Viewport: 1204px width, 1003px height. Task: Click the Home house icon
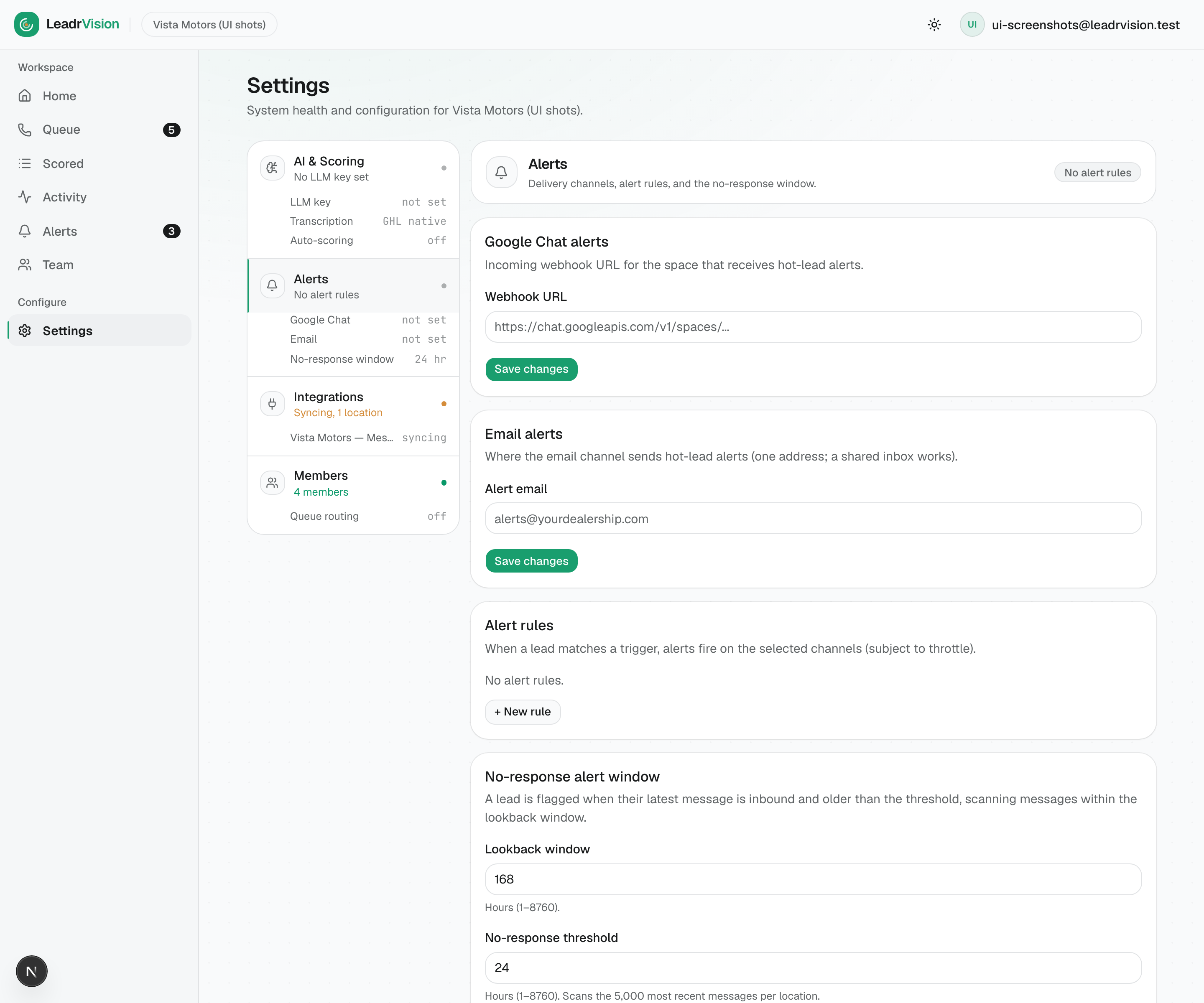25,96
